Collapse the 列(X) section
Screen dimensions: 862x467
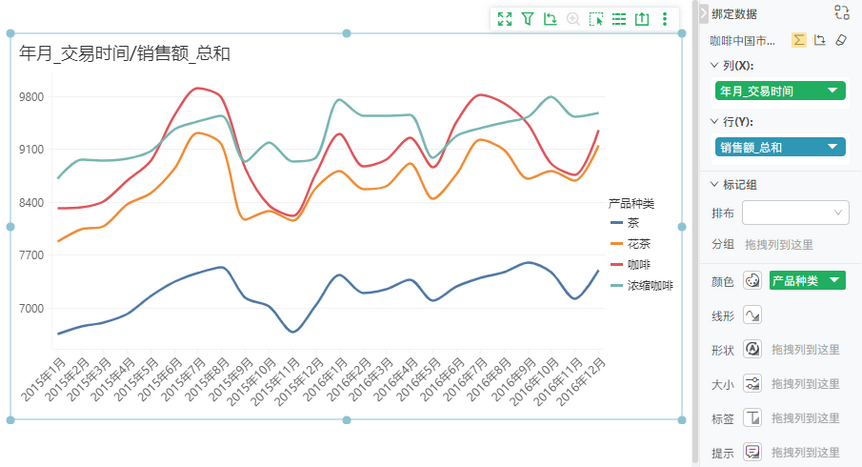(714, 65)
